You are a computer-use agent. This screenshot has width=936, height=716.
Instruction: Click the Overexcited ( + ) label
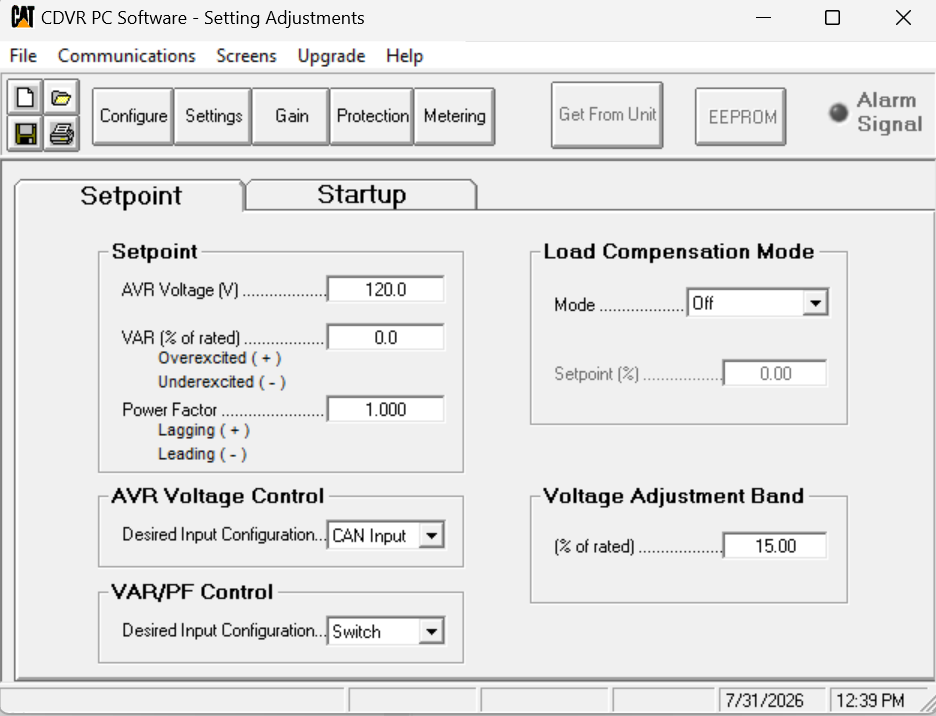tap(219, 358)
